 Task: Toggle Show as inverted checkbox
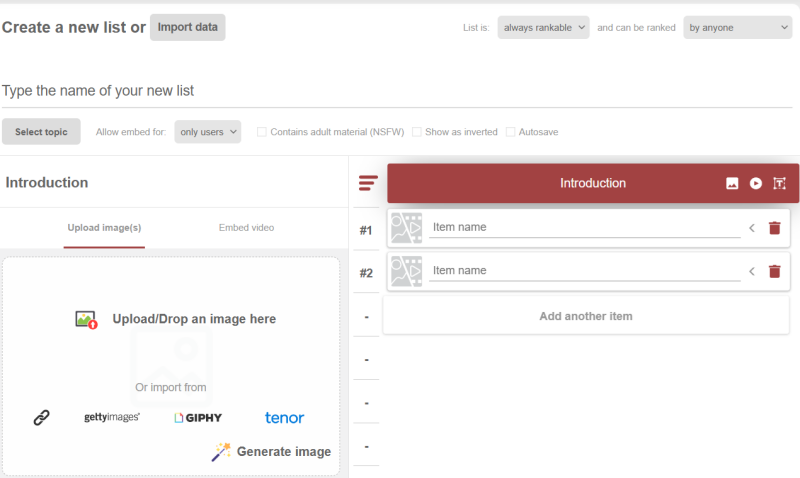click(x=417, y=132)
